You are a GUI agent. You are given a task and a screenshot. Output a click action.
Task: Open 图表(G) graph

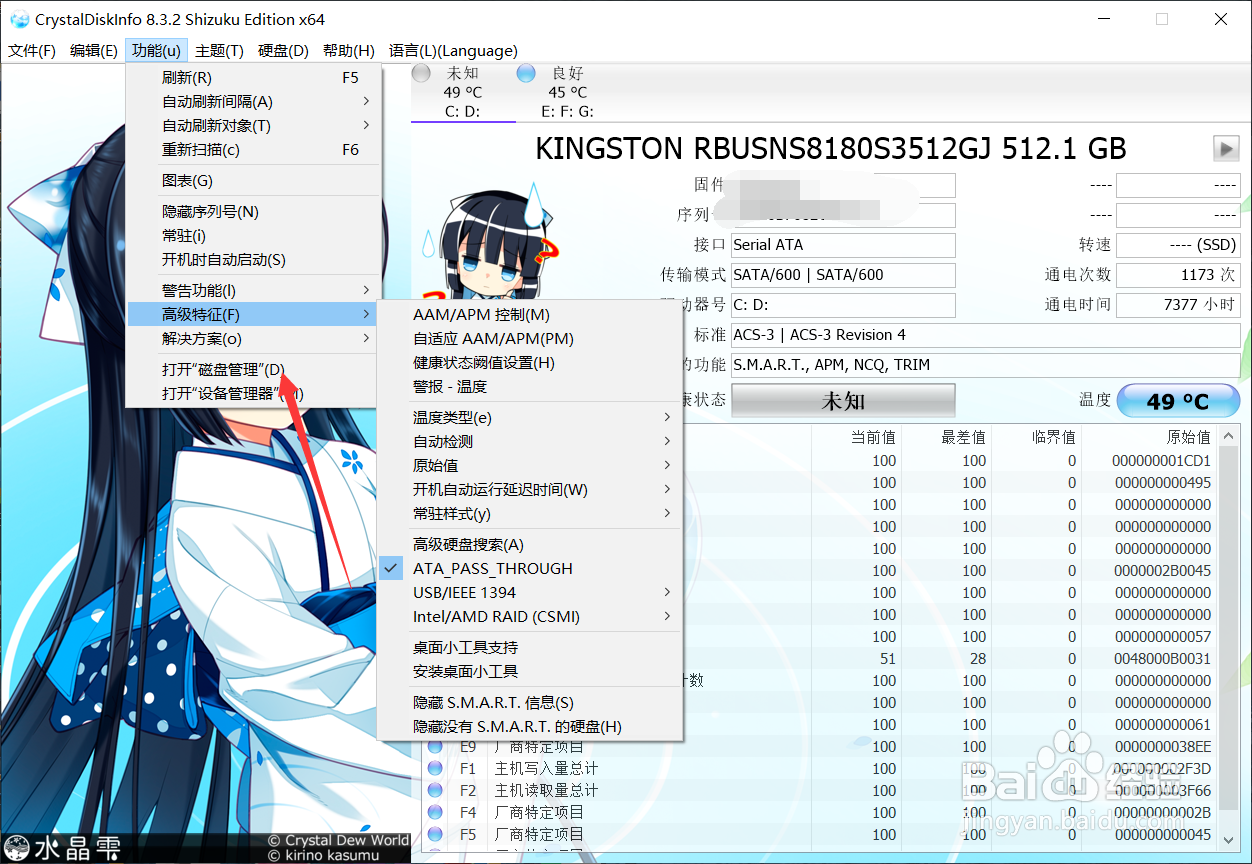254,181
